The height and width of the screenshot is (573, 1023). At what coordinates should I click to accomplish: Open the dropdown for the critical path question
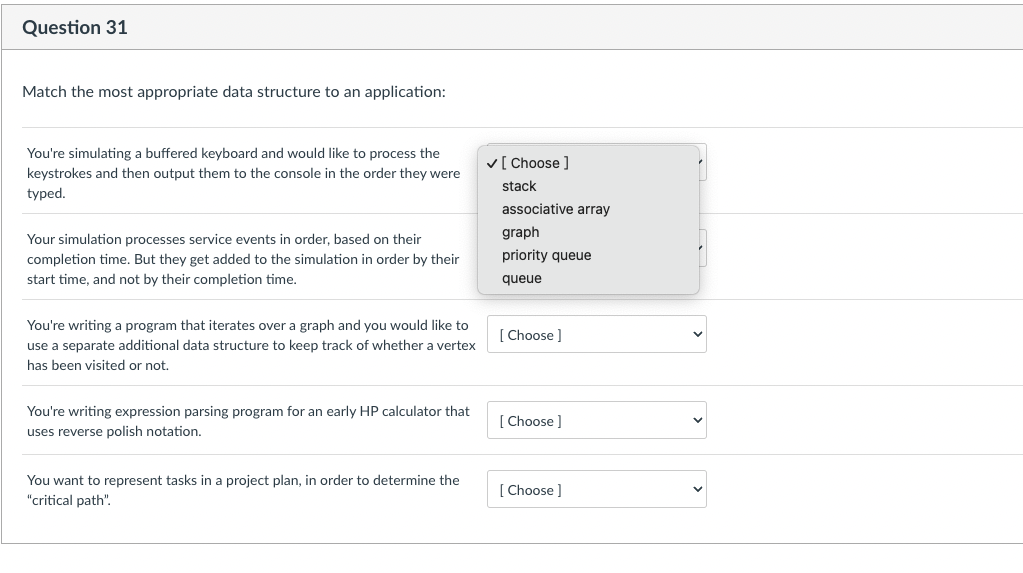click(x=596, y=490)
